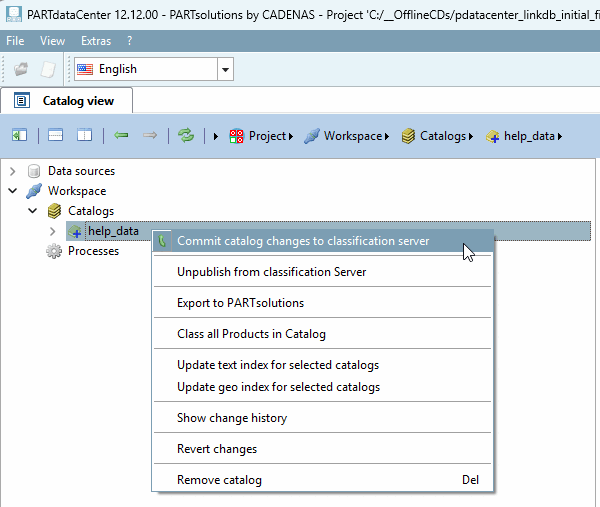Image resolution: width=600 pixels, height=507 pixels.
Task: Choose Export to PARTsolutions
Action: [322, 303]
